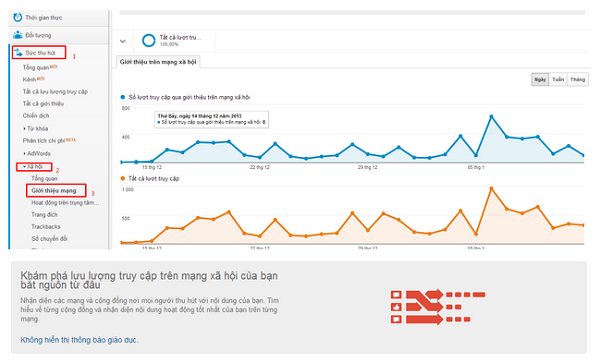Image resolution: width=600 pixels, height=362 pixels.
Task: Click the red social flow illustration
Action: pyautogui.click(x=438, y=307)
